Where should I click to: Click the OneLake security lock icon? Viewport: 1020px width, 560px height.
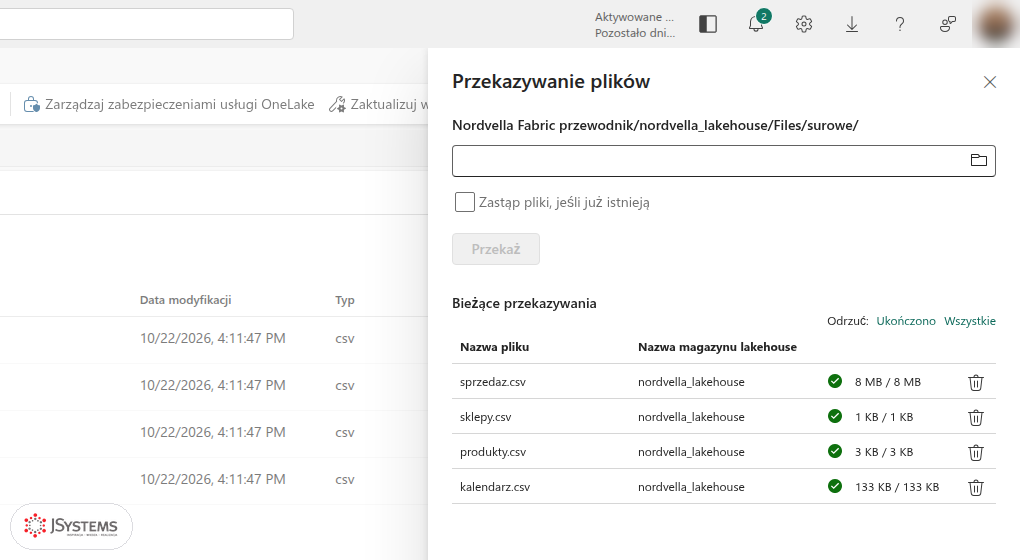tap(31, 104)
